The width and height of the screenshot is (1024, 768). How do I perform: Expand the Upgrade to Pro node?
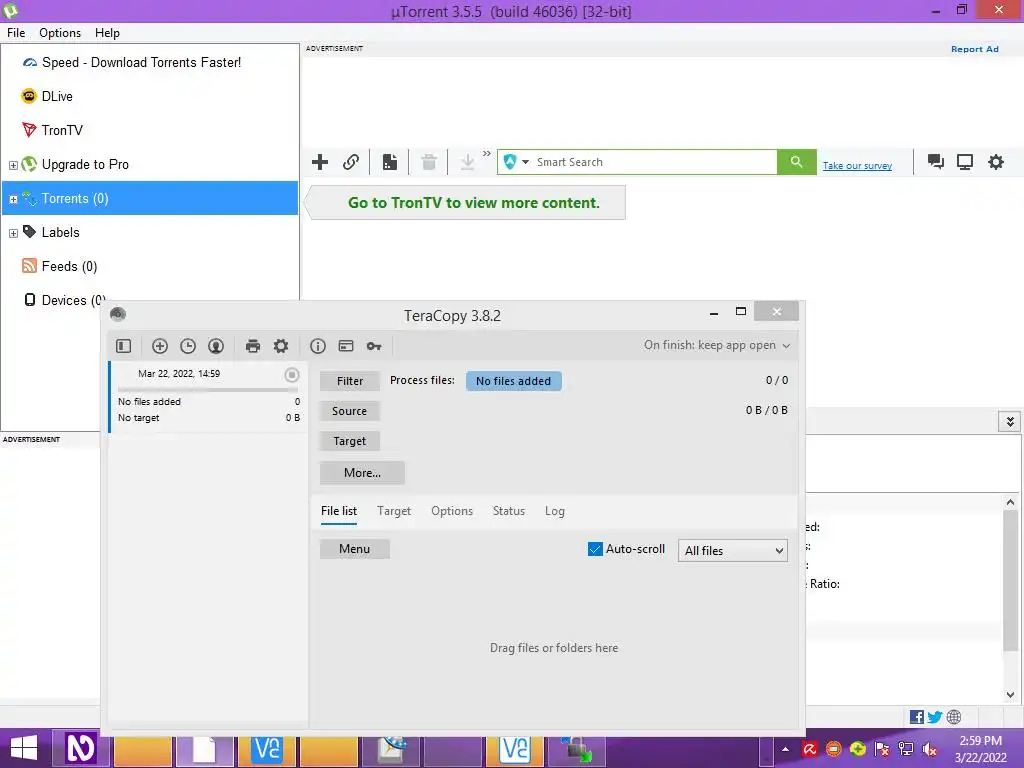pyautogui.click(x=13, y=165)
